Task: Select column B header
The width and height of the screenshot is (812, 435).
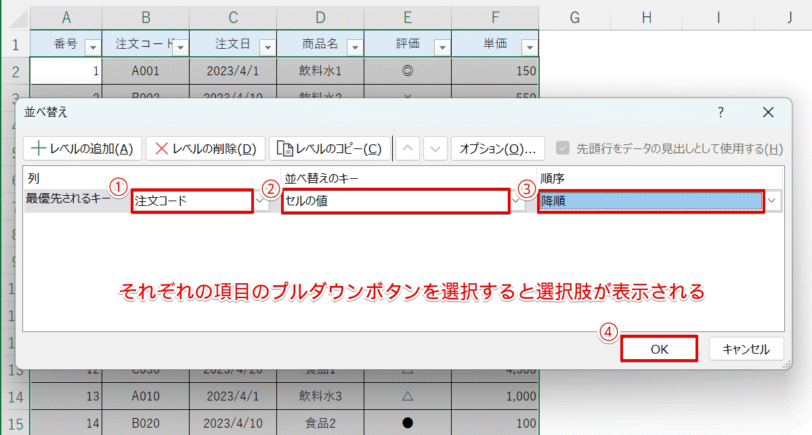Action: click(146, 18)
